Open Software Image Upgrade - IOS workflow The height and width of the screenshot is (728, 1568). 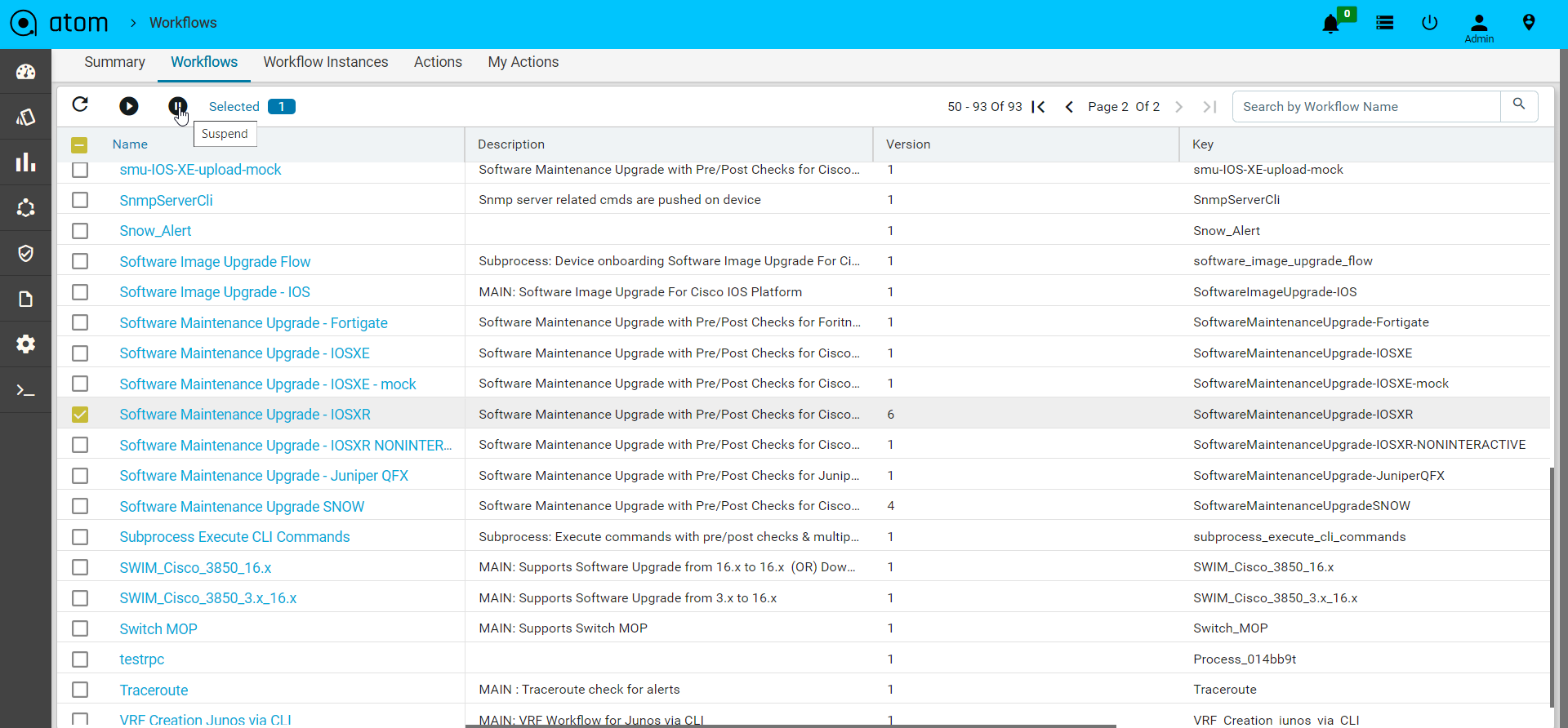[x=215, y=292]
